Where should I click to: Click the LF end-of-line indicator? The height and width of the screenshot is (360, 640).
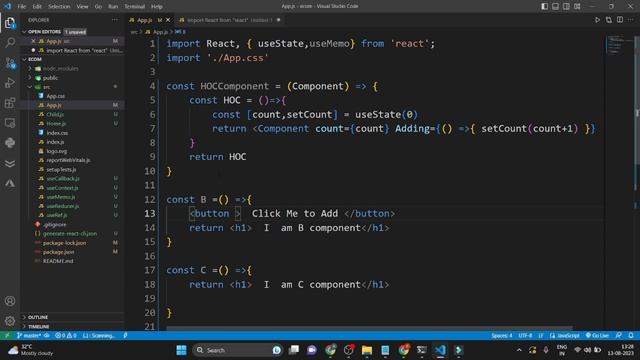(541, 336)
